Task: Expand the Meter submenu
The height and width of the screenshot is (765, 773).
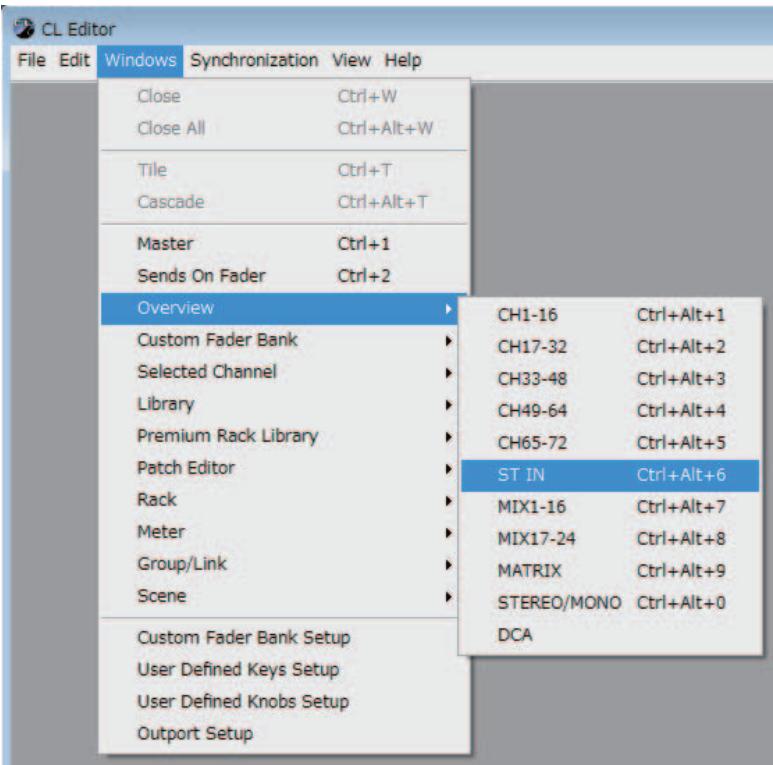Action: tap(280, 532)
